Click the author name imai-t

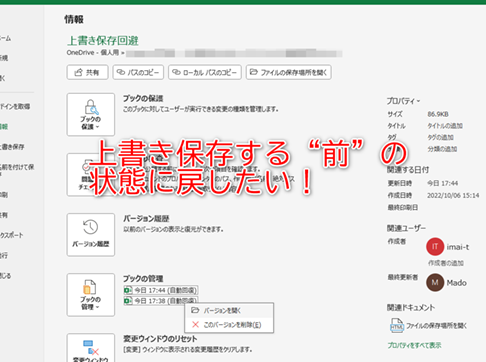coord(458,247)
